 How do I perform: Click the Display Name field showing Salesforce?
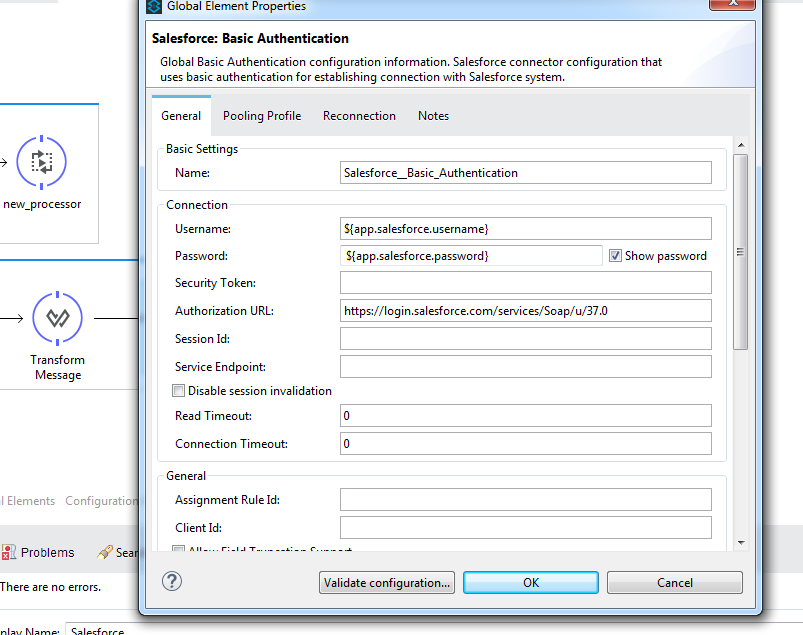pos(435,630)
